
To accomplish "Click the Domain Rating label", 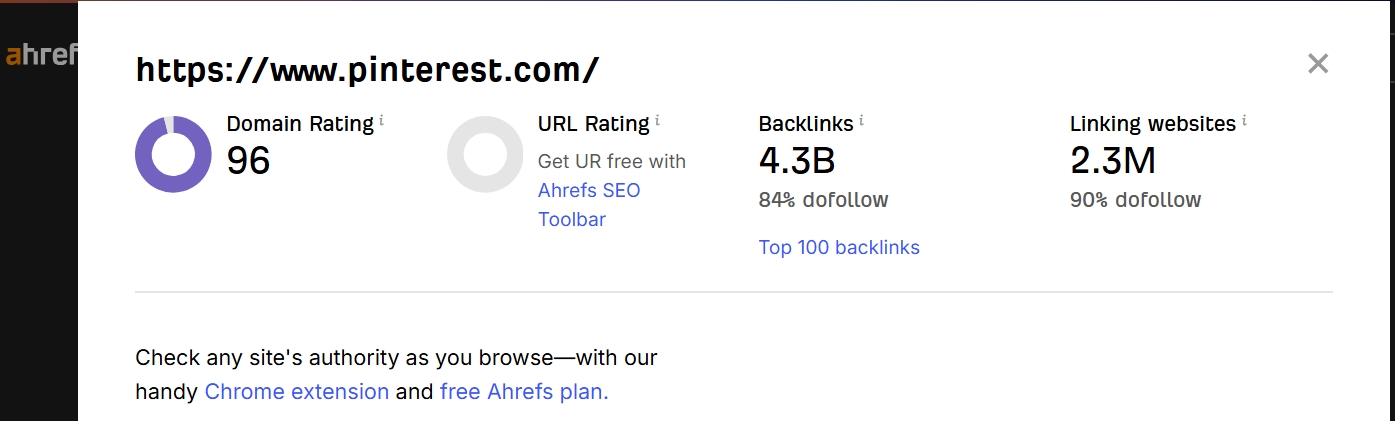I will coord(300,124).
